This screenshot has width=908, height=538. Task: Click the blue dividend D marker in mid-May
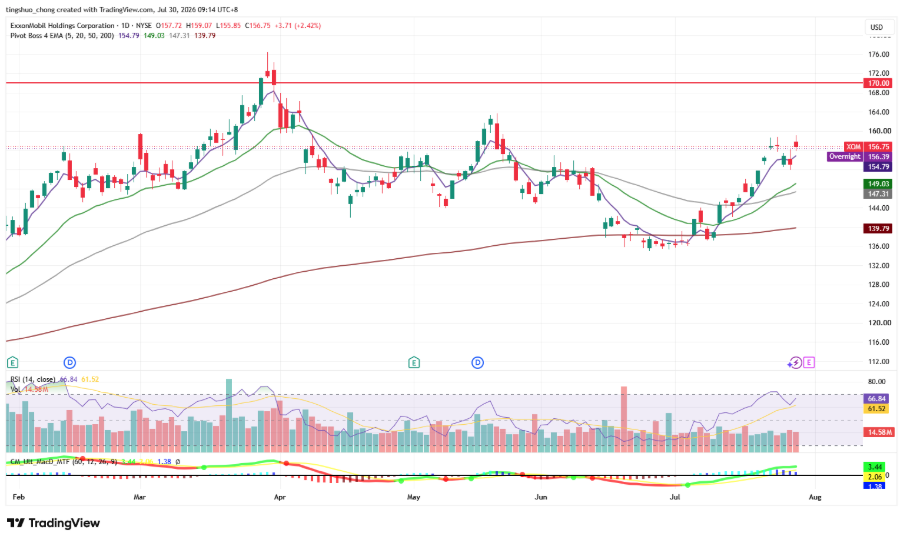pos(477,363)
